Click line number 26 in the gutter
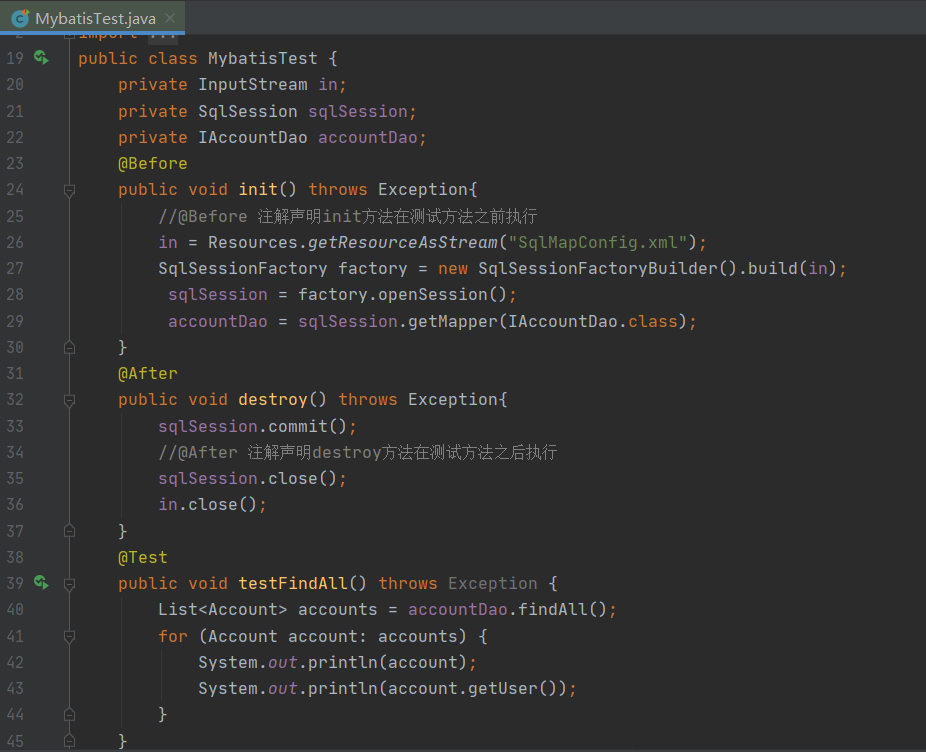This screenshot has height=752, width=926. (15, 242)
